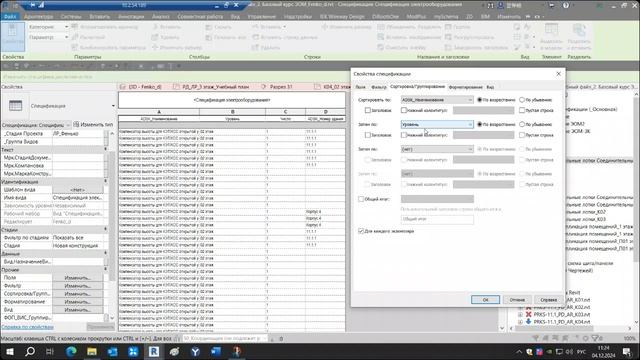The height and width of the screenshot is (360, 640).
Task: Open second Затем по dropdown showing (нет)
Action: click(437, 149)
